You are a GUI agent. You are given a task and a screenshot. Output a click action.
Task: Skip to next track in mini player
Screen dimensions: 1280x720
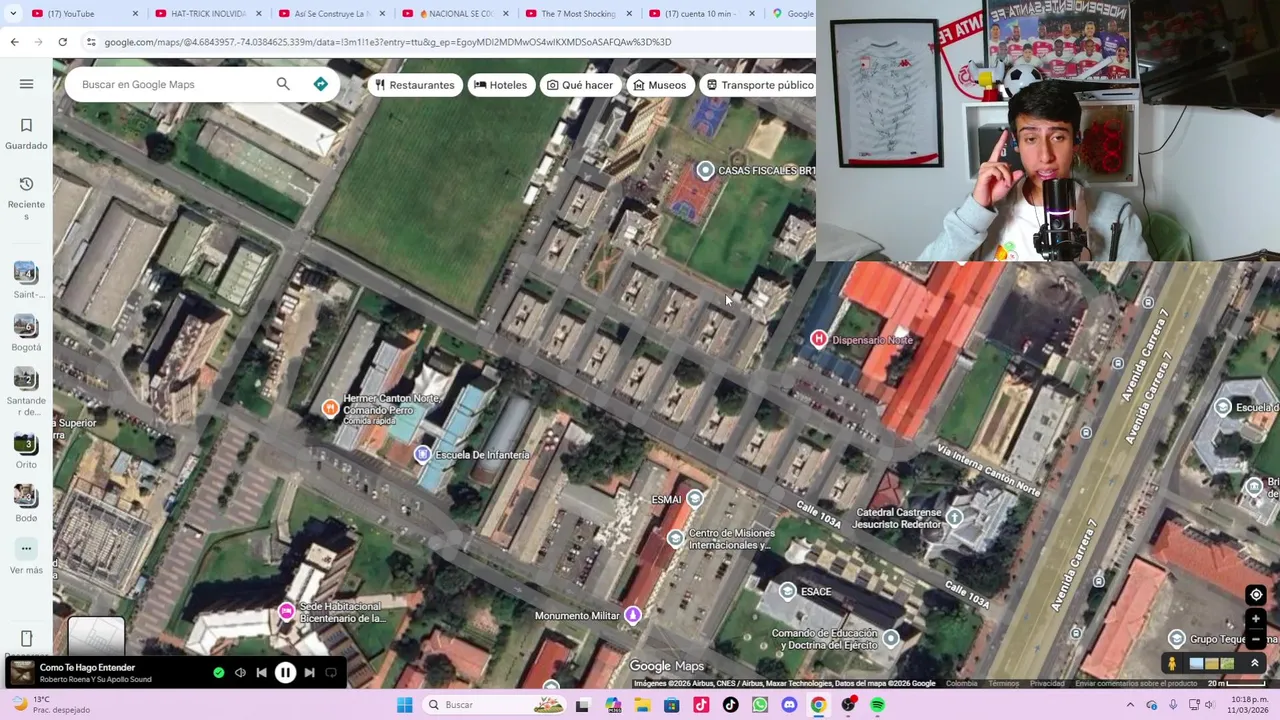[309, 673]
